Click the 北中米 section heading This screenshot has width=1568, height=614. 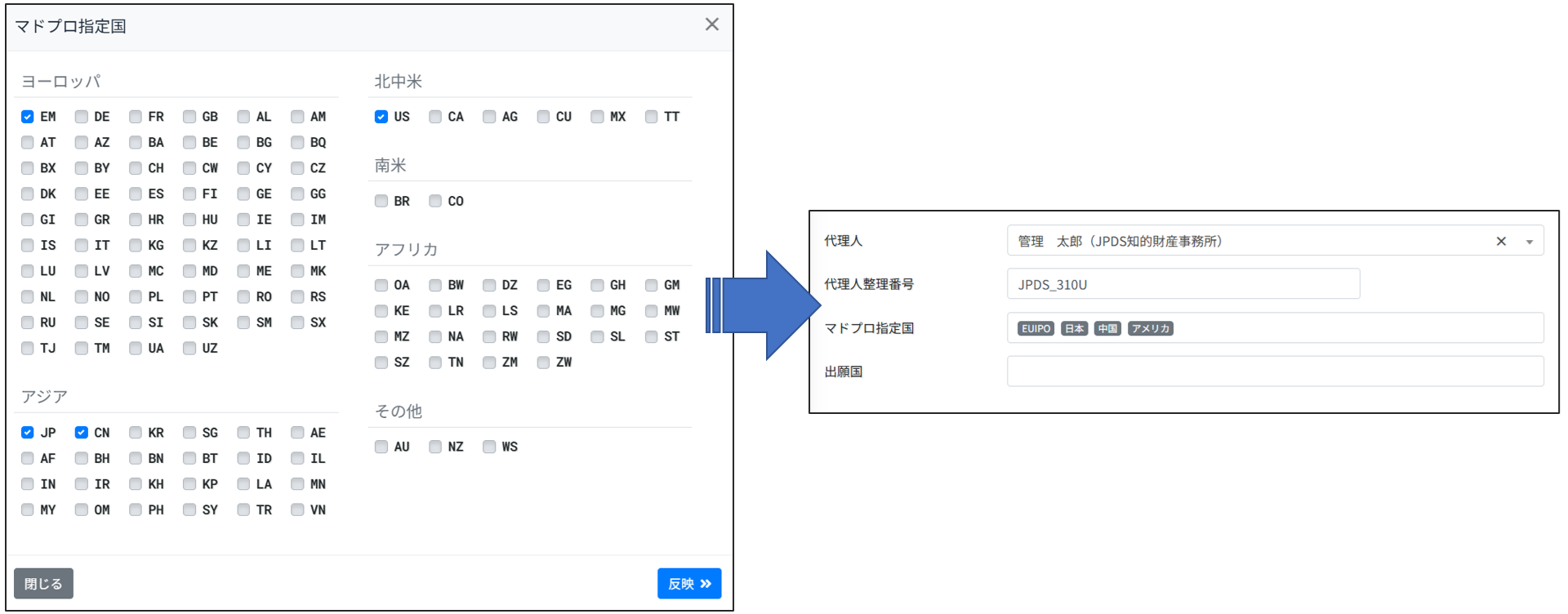click(398, 82)
